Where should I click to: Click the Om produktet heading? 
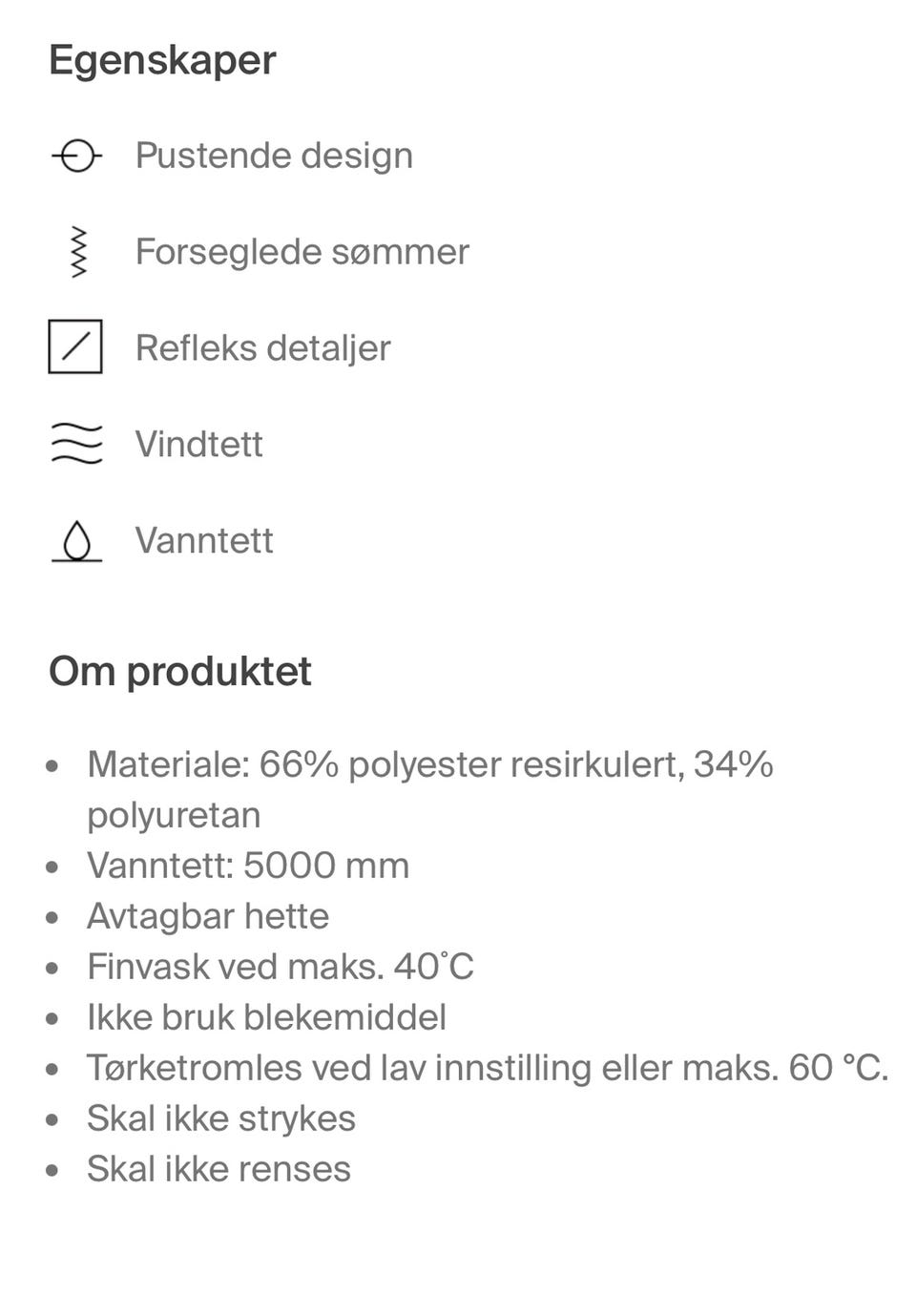pyautogui.click(x=180, y=671)
